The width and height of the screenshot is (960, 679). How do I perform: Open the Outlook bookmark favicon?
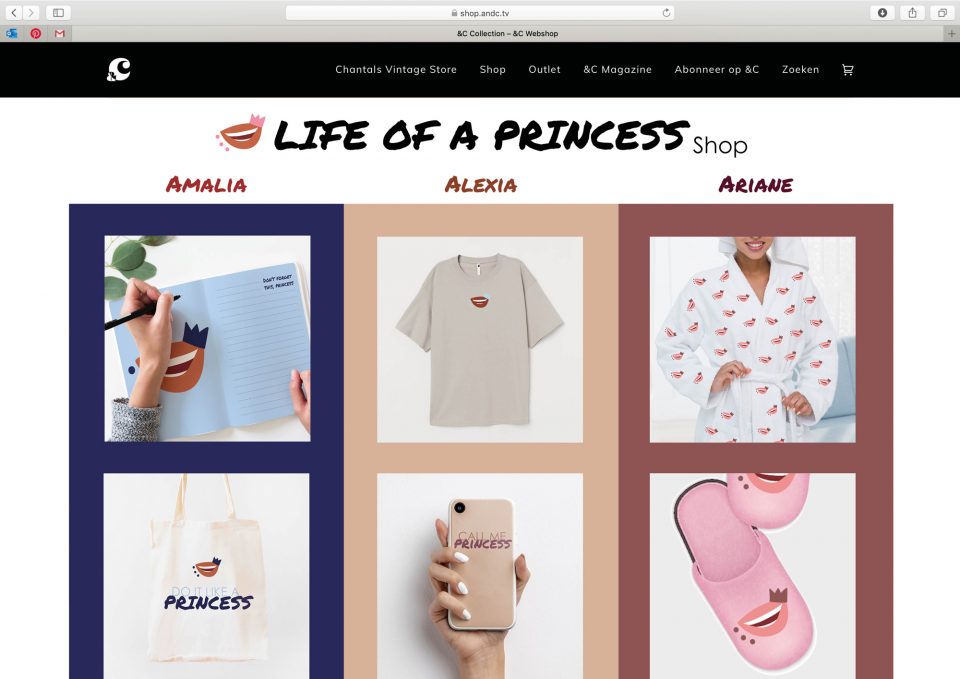click(x=12, y=34)
